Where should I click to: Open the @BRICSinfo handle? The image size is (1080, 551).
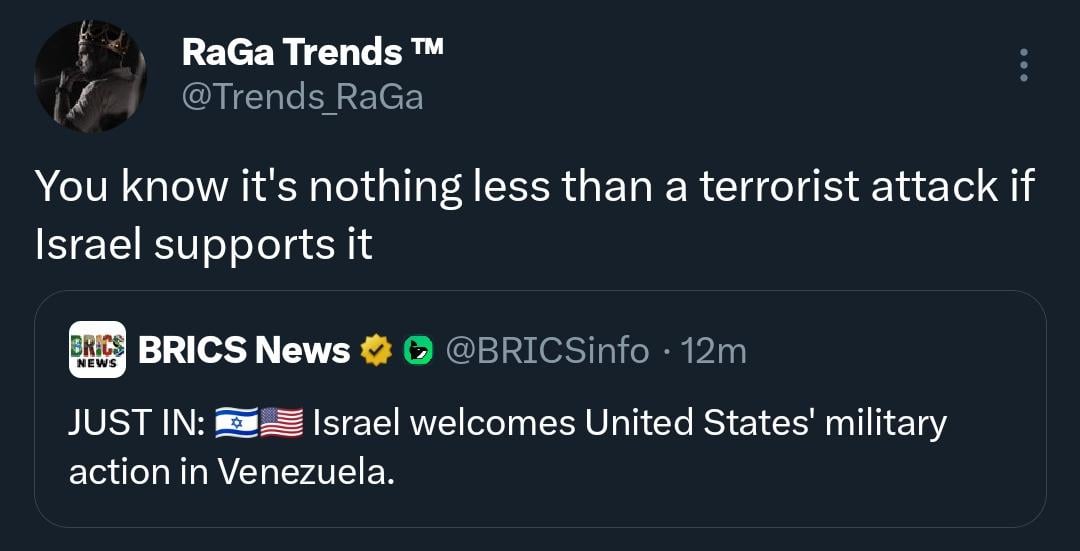[546, 350]
